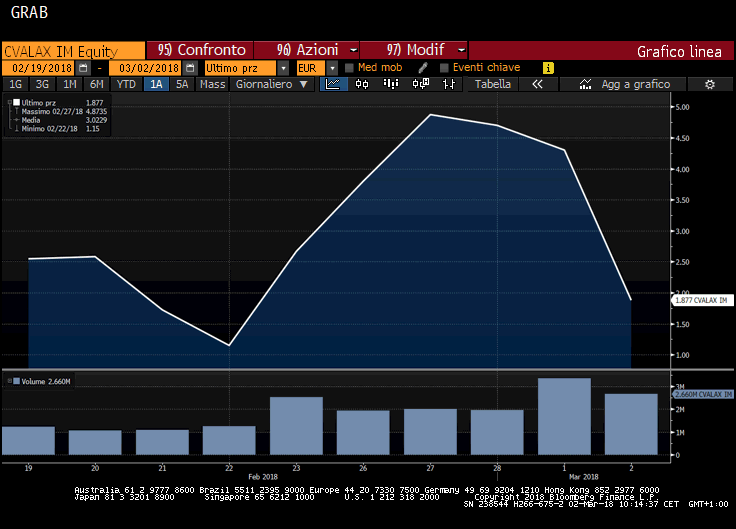
Task: Toggle the Ultimo prz legend square
Action: (x=16, y=102)
